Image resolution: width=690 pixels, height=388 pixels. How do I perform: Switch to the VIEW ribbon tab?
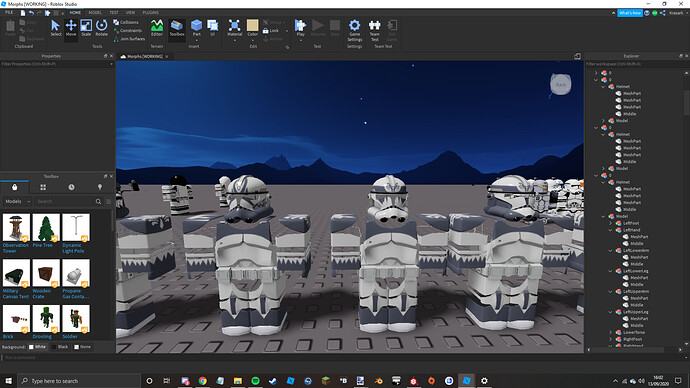131,13
